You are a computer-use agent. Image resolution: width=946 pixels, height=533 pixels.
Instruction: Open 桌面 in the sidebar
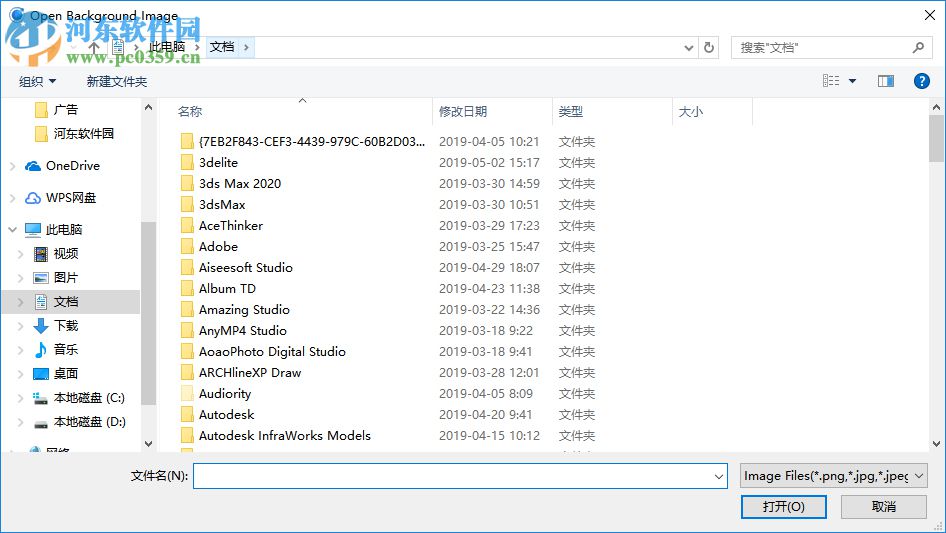point(56,374)
